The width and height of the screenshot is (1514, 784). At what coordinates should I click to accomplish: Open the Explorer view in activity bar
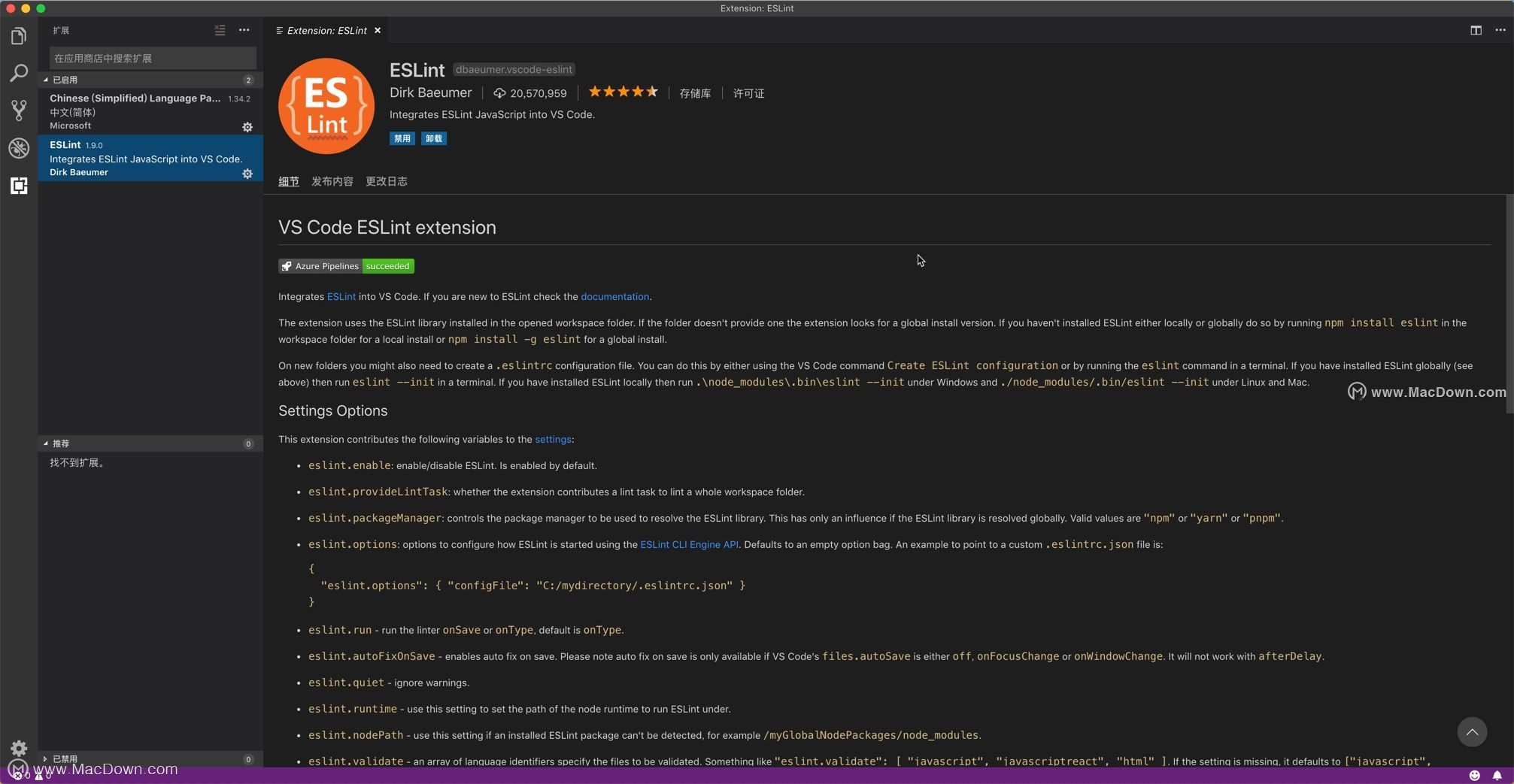pos(19,36)
